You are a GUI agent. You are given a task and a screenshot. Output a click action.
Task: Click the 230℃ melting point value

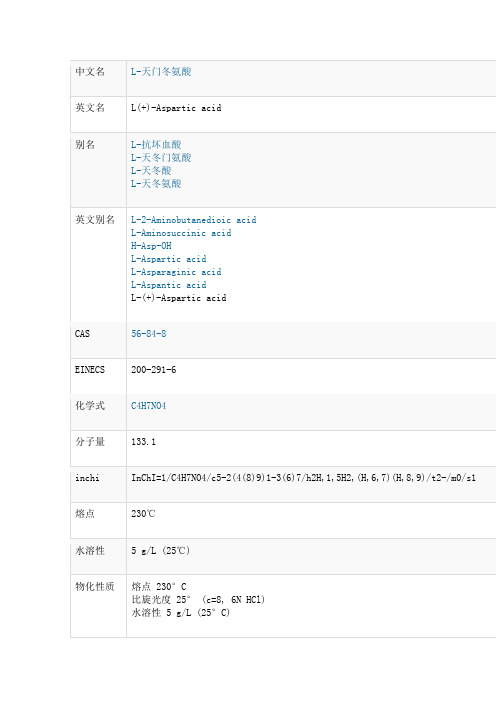[x=143, y=514]
